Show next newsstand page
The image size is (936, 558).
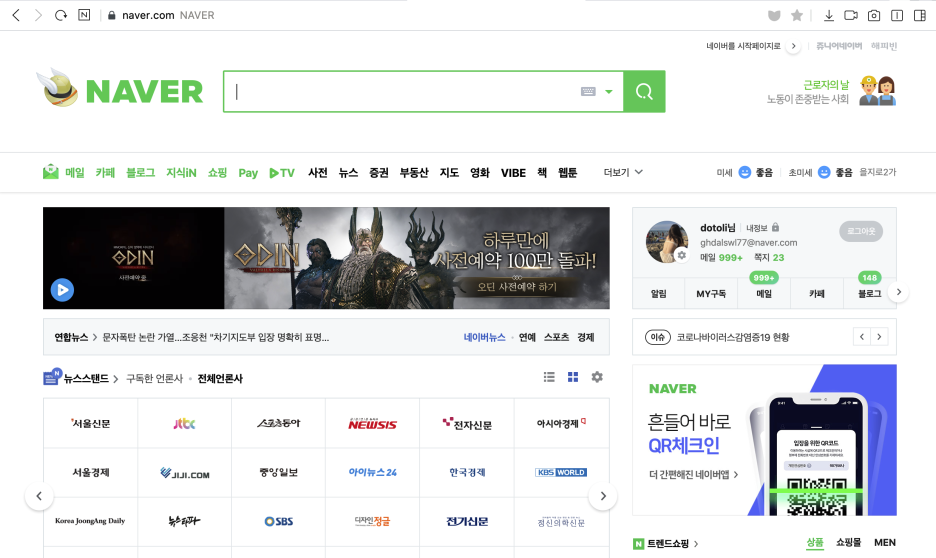(603, 496)
